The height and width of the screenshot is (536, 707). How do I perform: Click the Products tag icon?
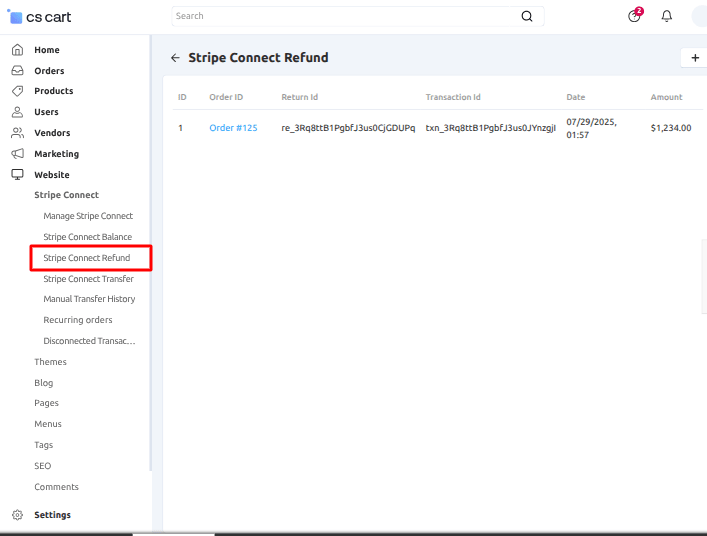click(17, 91)
